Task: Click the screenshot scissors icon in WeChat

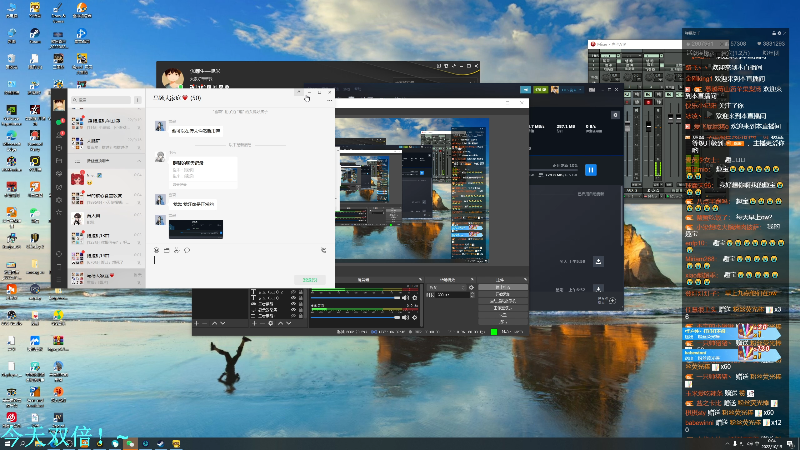Action: (x=177, y=250)
